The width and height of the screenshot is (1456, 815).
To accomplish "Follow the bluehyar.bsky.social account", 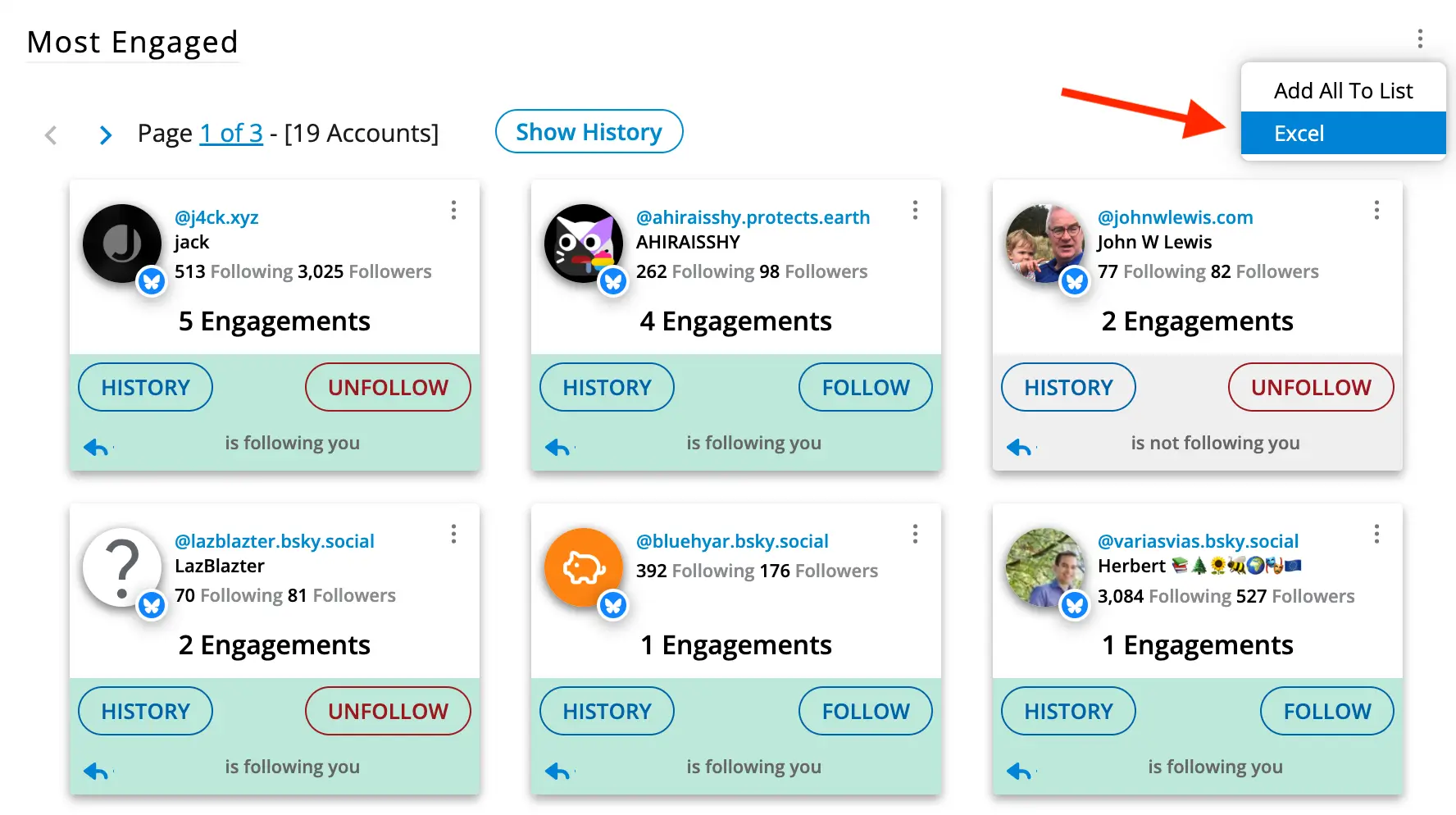I will [865, 711].
